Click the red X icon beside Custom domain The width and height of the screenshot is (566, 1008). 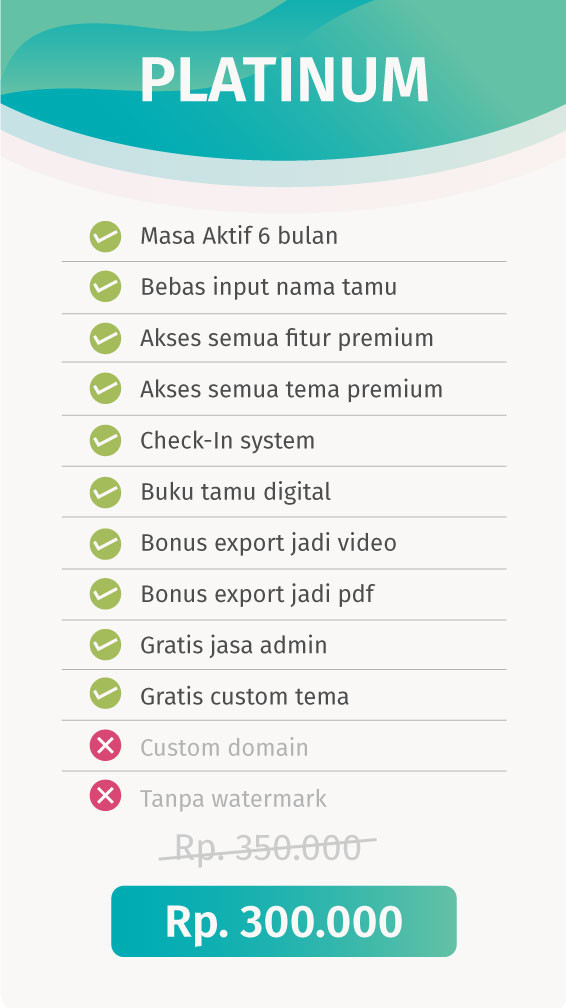coord(105,745)
